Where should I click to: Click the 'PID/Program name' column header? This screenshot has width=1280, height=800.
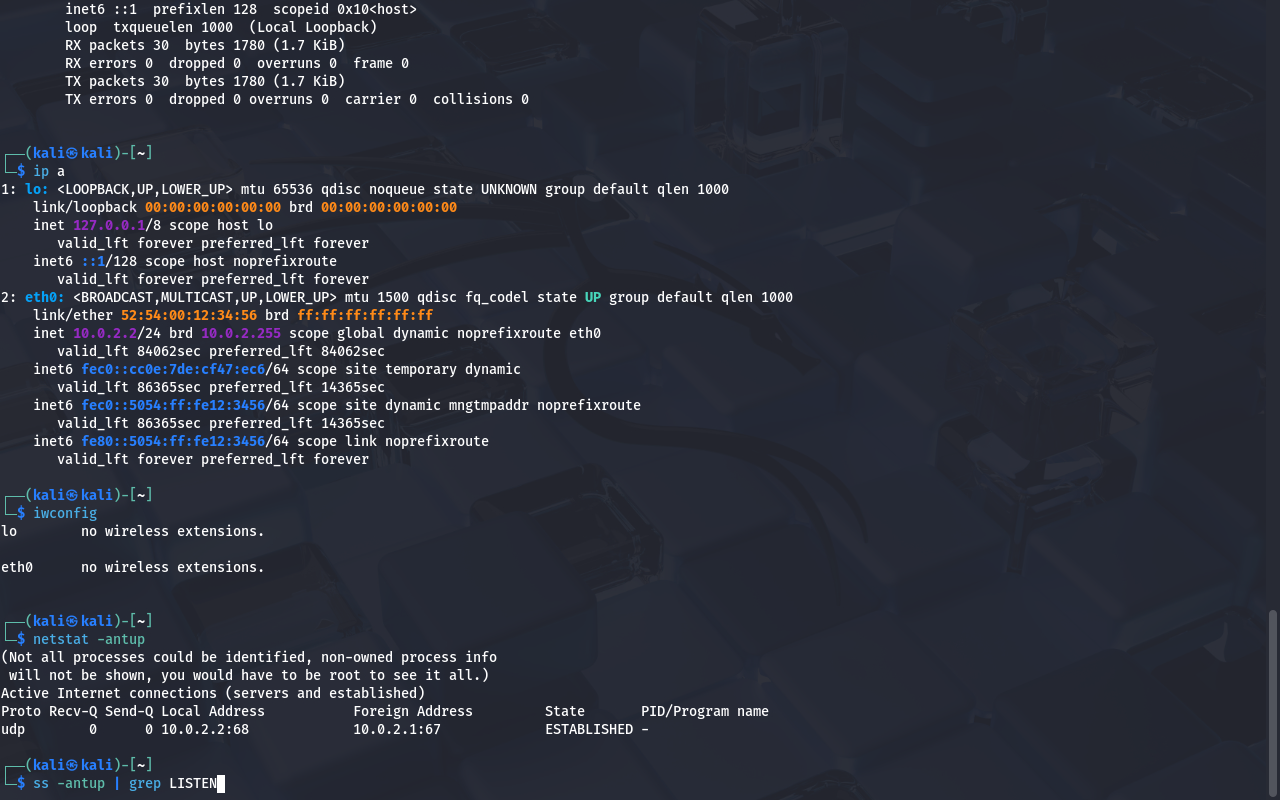point(705,711)
